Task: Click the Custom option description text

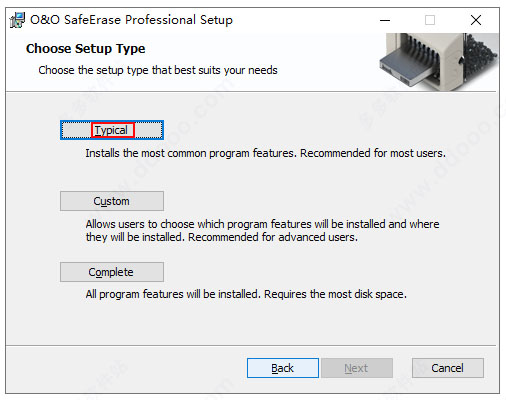Action: click(x=262, y=230)
